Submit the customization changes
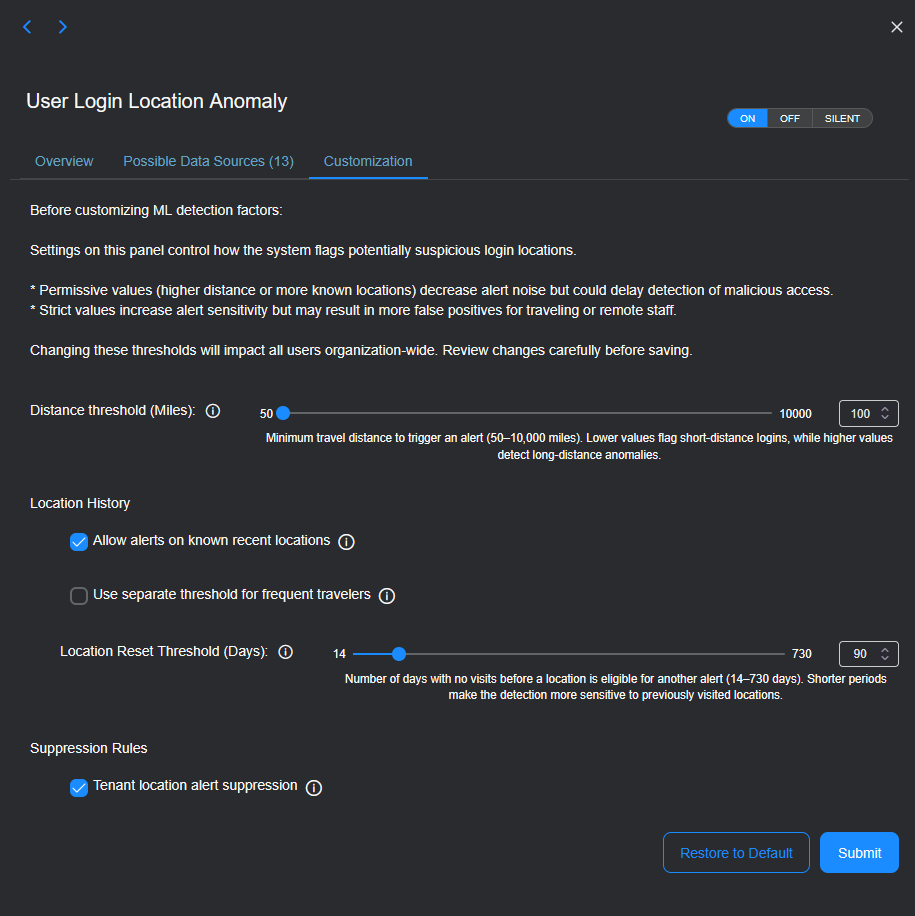 pos(859,853)
